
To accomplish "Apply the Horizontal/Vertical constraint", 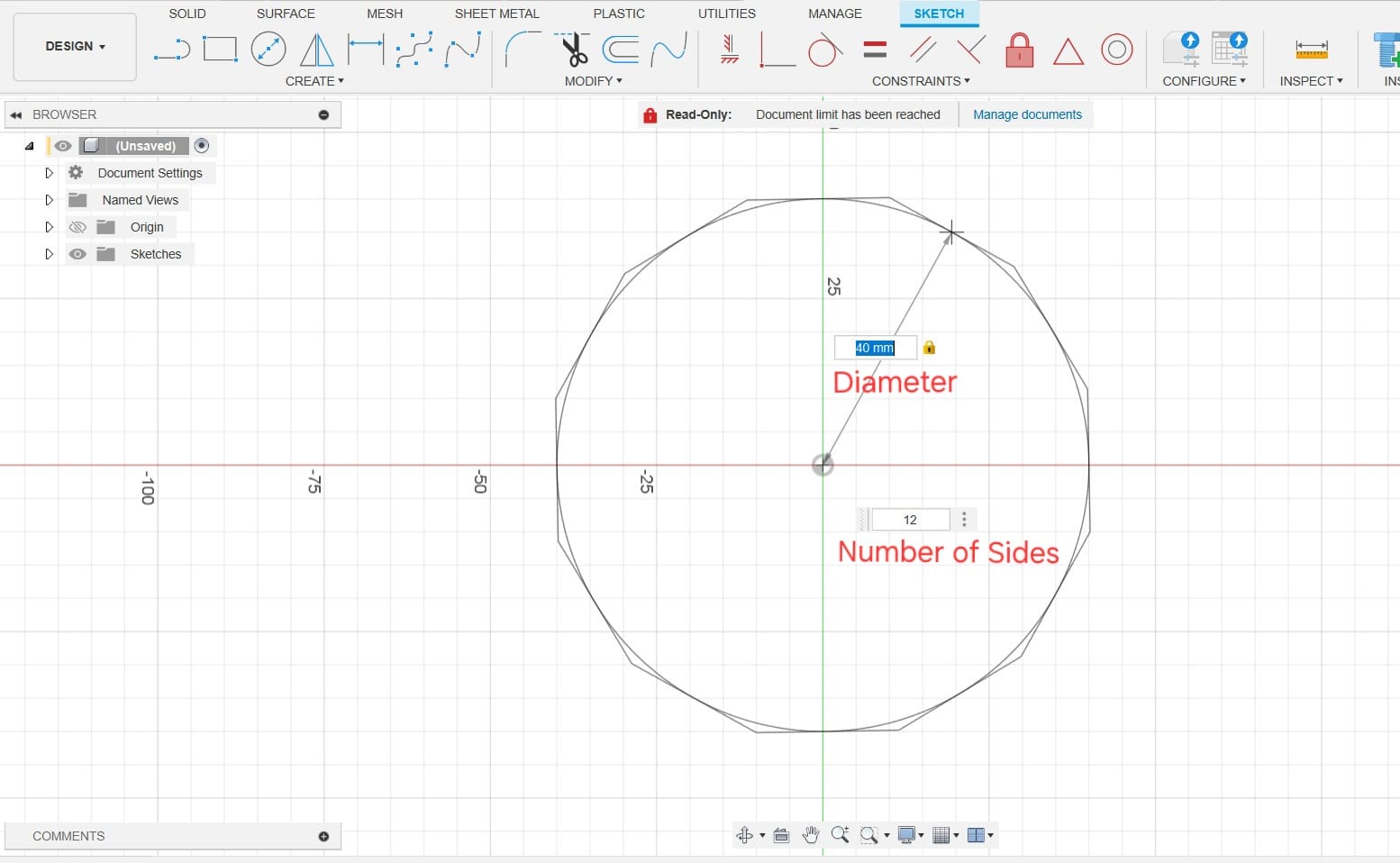I will pos(731,50).
